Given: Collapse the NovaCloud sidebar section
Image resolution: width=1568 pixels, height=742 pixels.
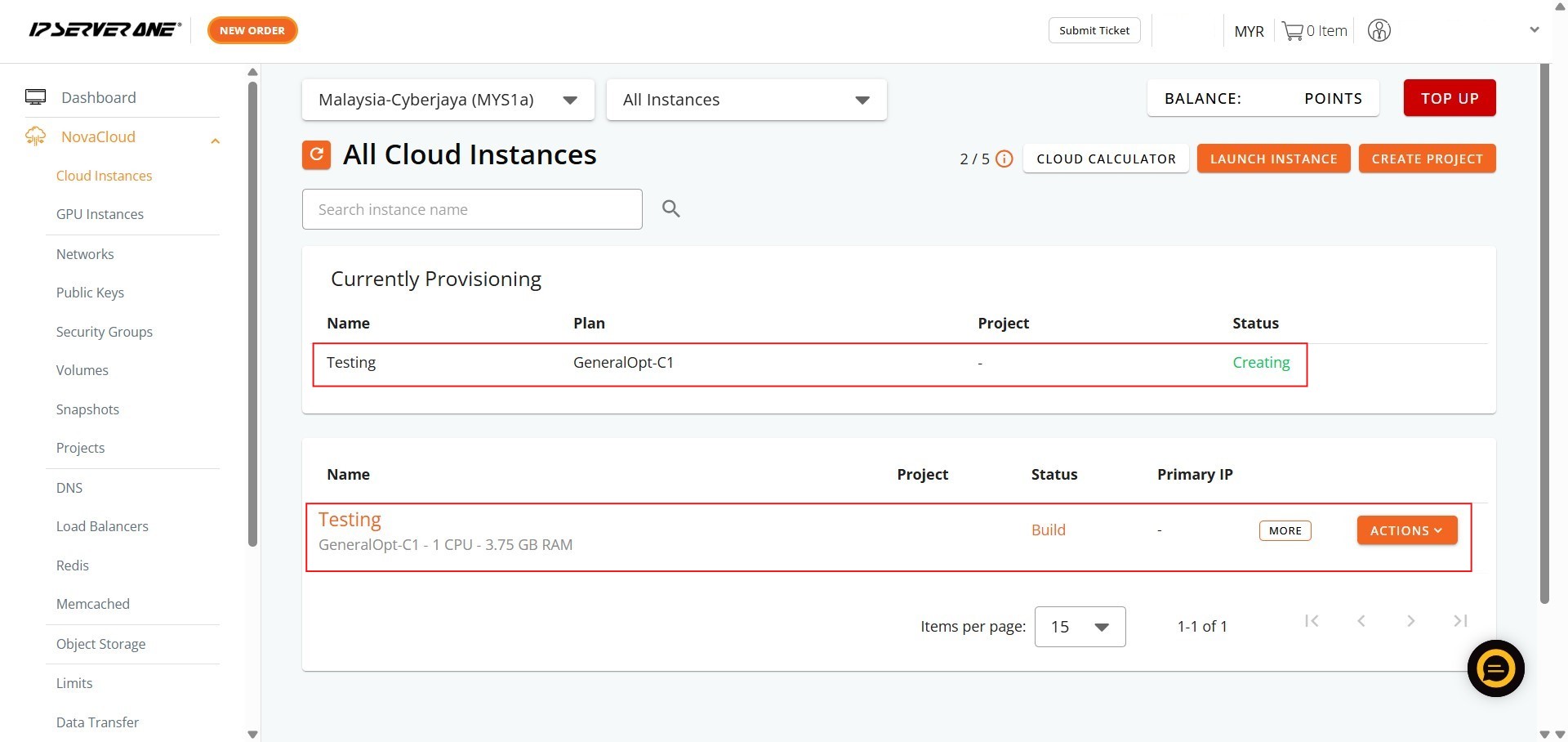Looking at the screenshot, I should tap(215, 141).
